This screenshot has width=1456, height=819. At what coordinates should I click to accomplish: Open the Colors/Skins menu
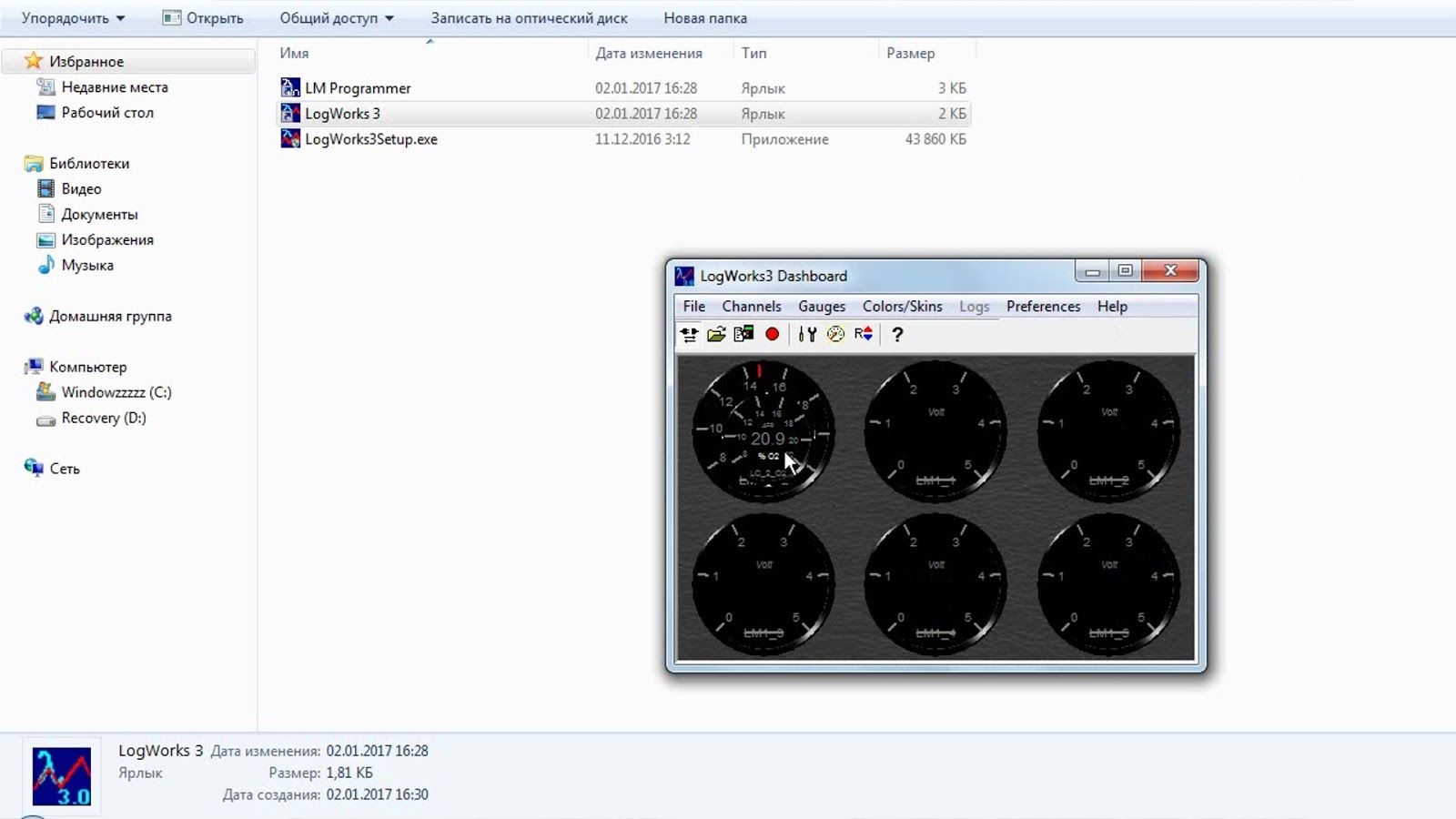click(903, 307)
